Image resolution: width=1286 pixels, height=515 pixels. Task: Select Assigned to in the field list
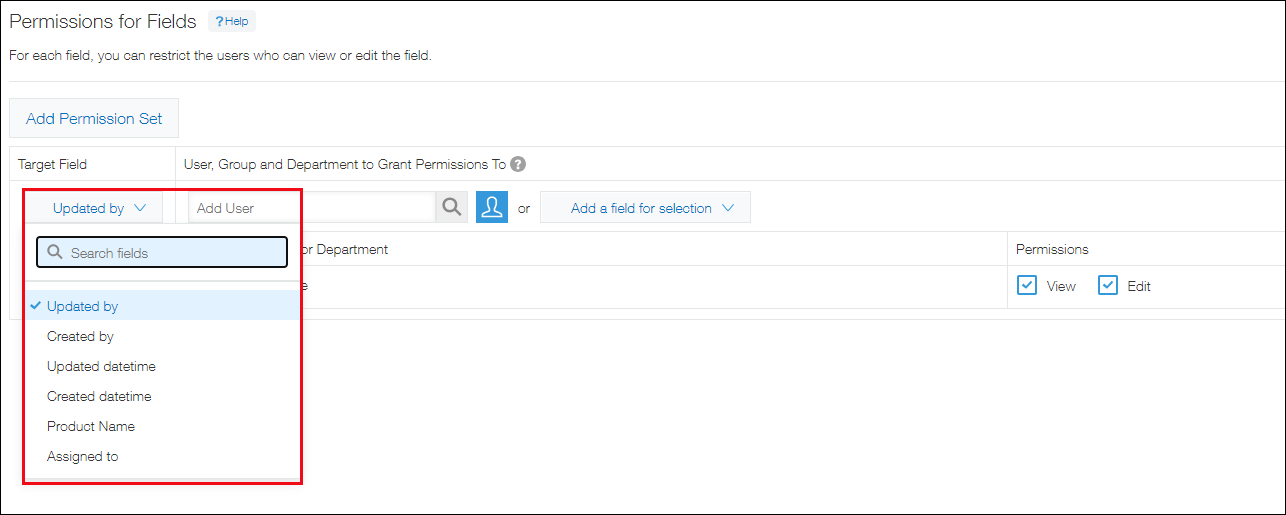82,456
